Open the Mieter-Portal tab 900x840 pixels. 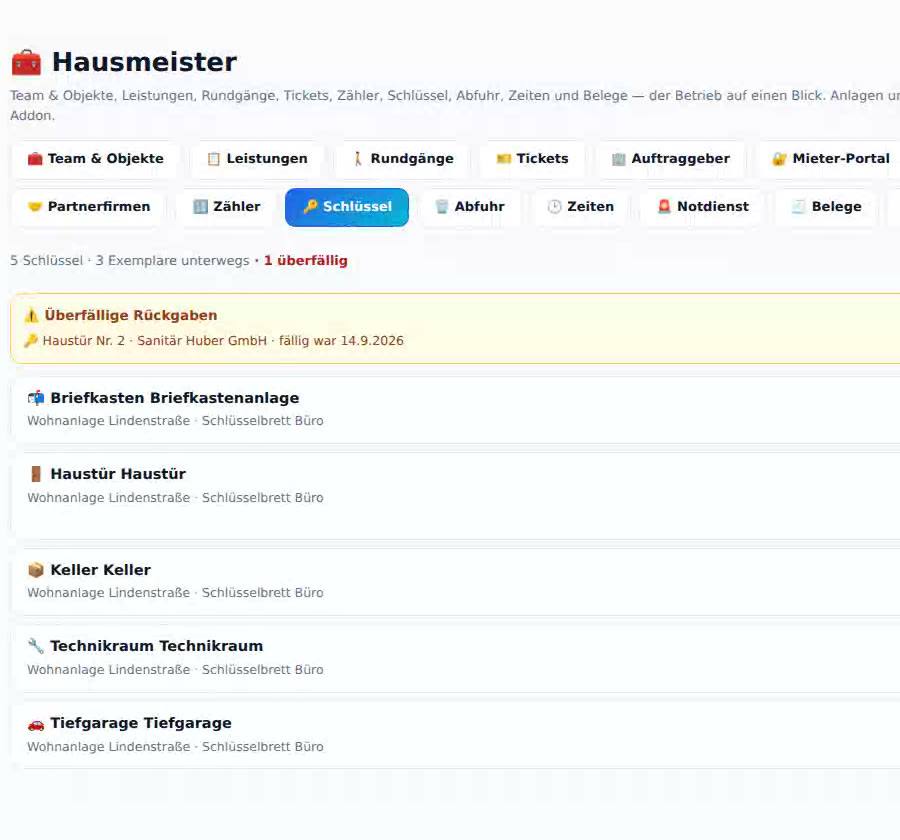tap(831, 158)
